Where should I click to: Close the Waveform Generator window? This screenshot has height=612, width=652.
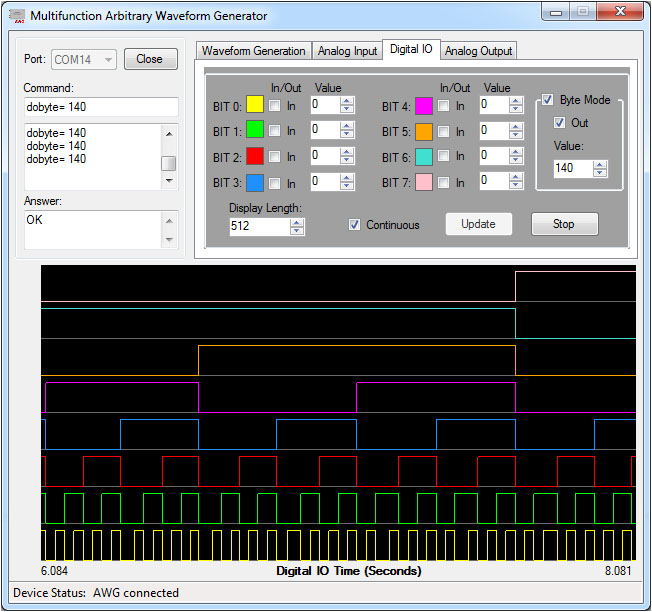click(x=620, y=12)
